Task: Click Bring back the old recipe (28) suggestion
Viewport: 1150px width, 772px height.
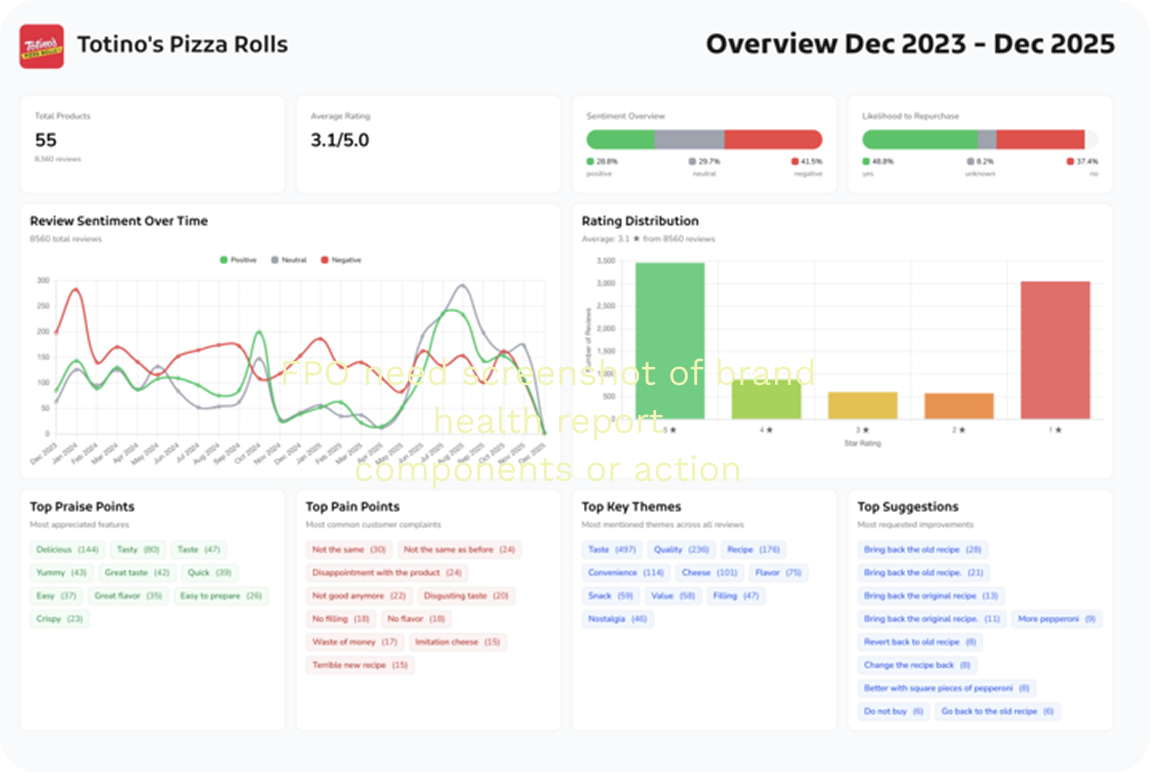Action: (x=923, y=550)
